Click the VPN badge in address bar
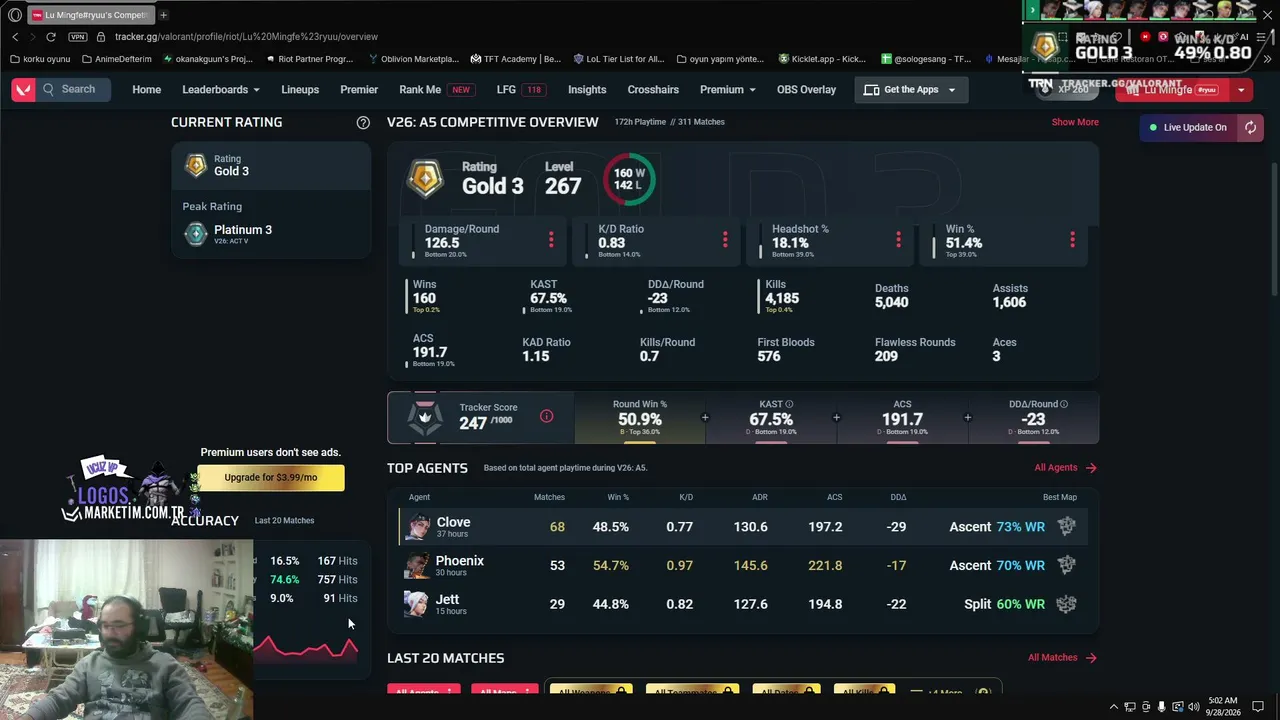This screenshot has width=1280, height=720. (78, 37)
